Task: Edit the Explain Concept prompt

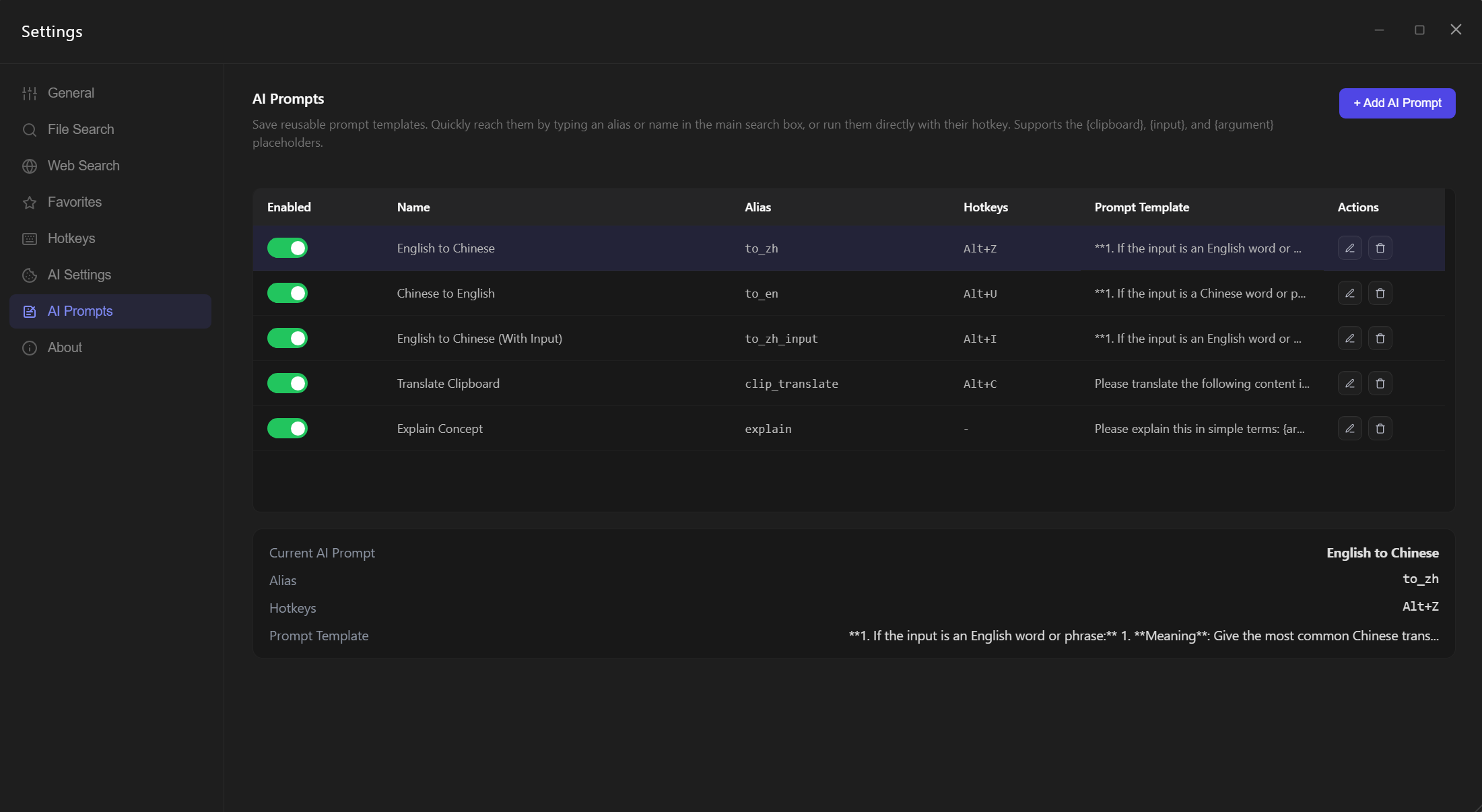Action: [1349, 429]
